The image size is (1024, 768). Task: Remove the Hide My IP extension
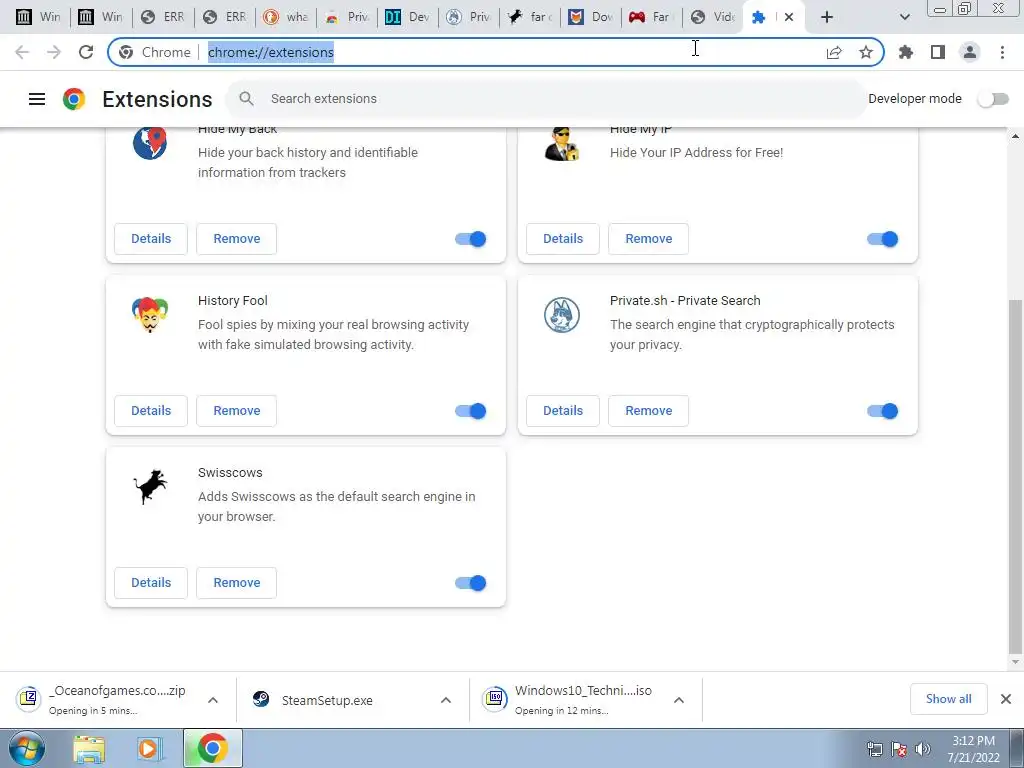click(648, 239)
